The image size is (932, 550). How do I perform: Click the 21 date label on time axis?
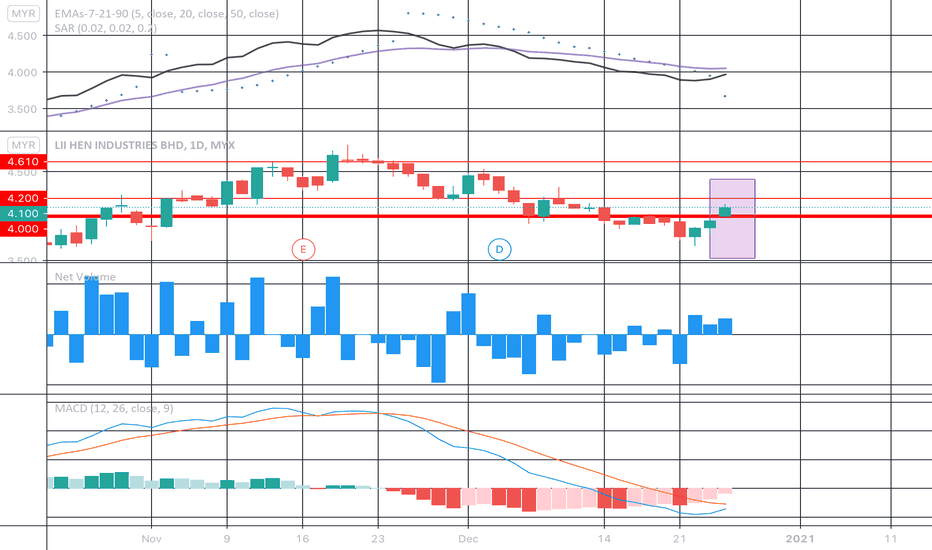point(679,539)
